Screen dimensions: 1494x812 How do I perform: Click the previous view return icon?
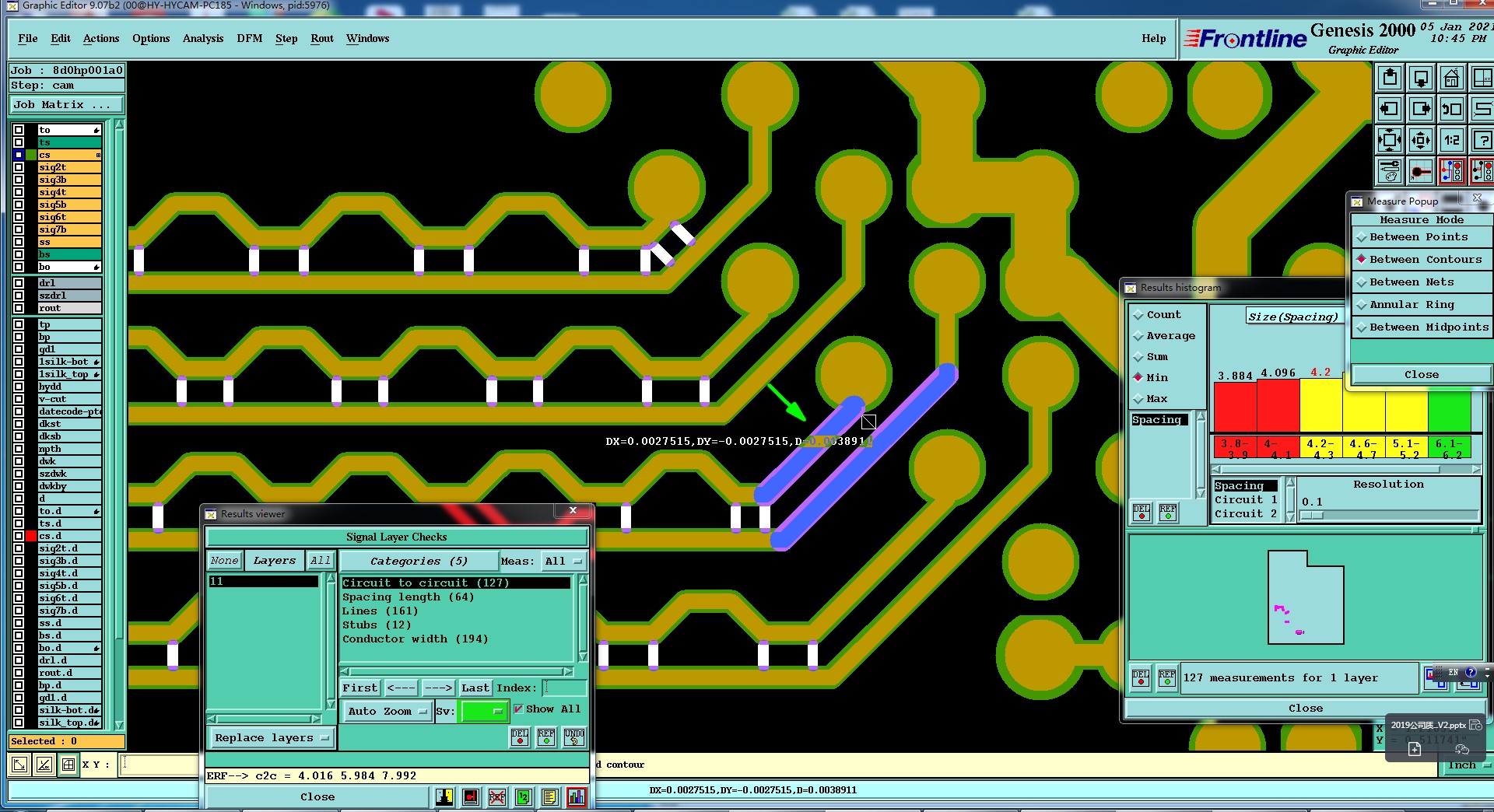pyautogui.click(x=1452, y=109)
